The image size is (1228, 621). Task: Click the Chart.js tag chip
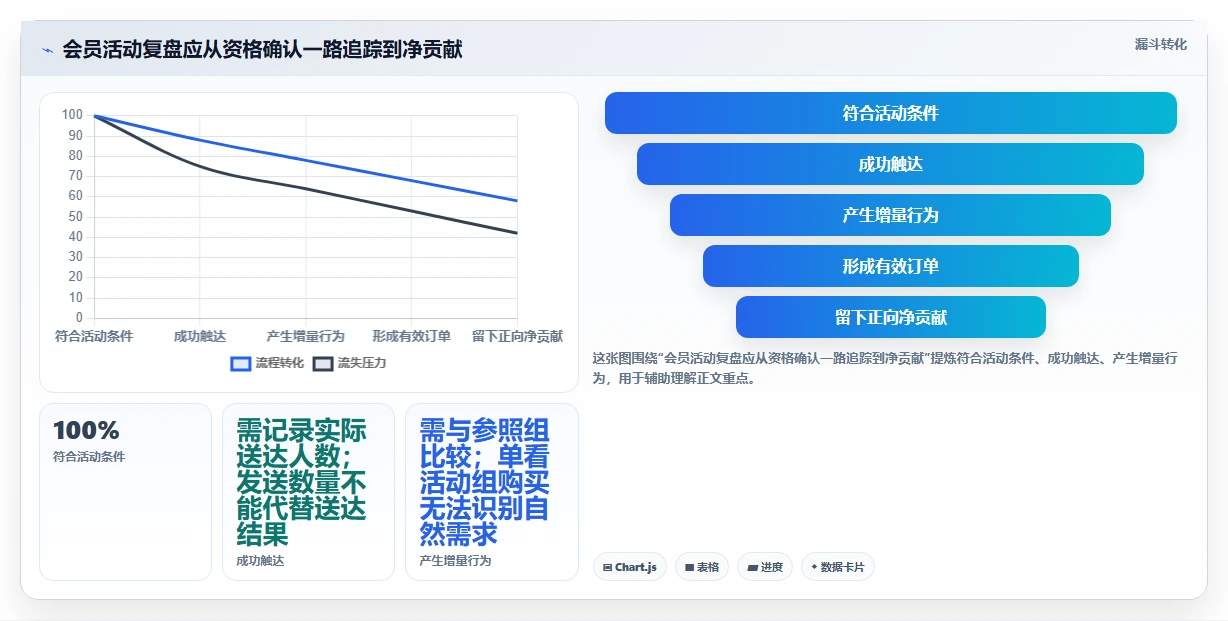tap(630, 567)
